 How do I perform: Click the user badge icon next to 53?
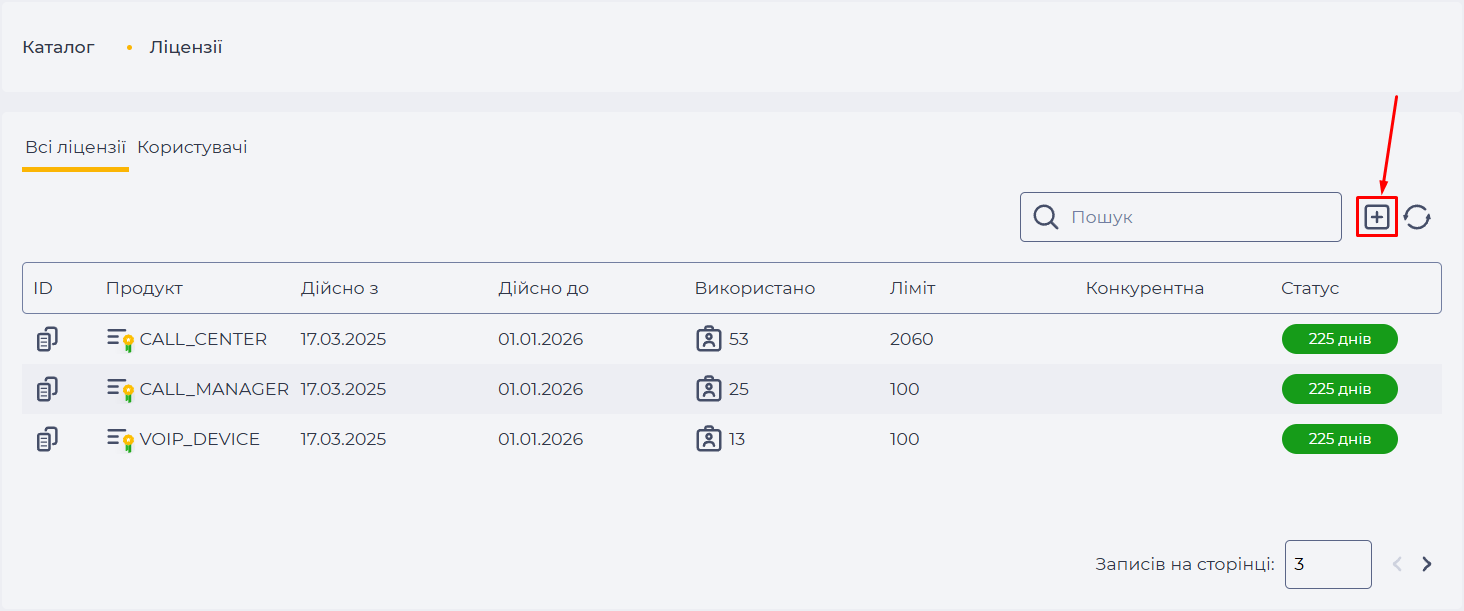click(708, 340)
